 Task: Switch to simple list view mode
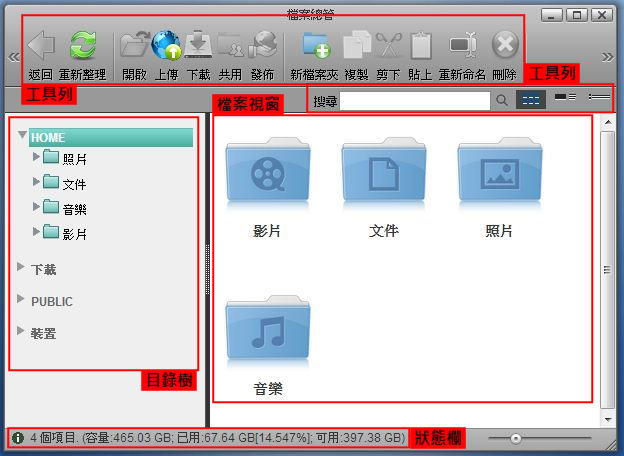tap(599, 99)
